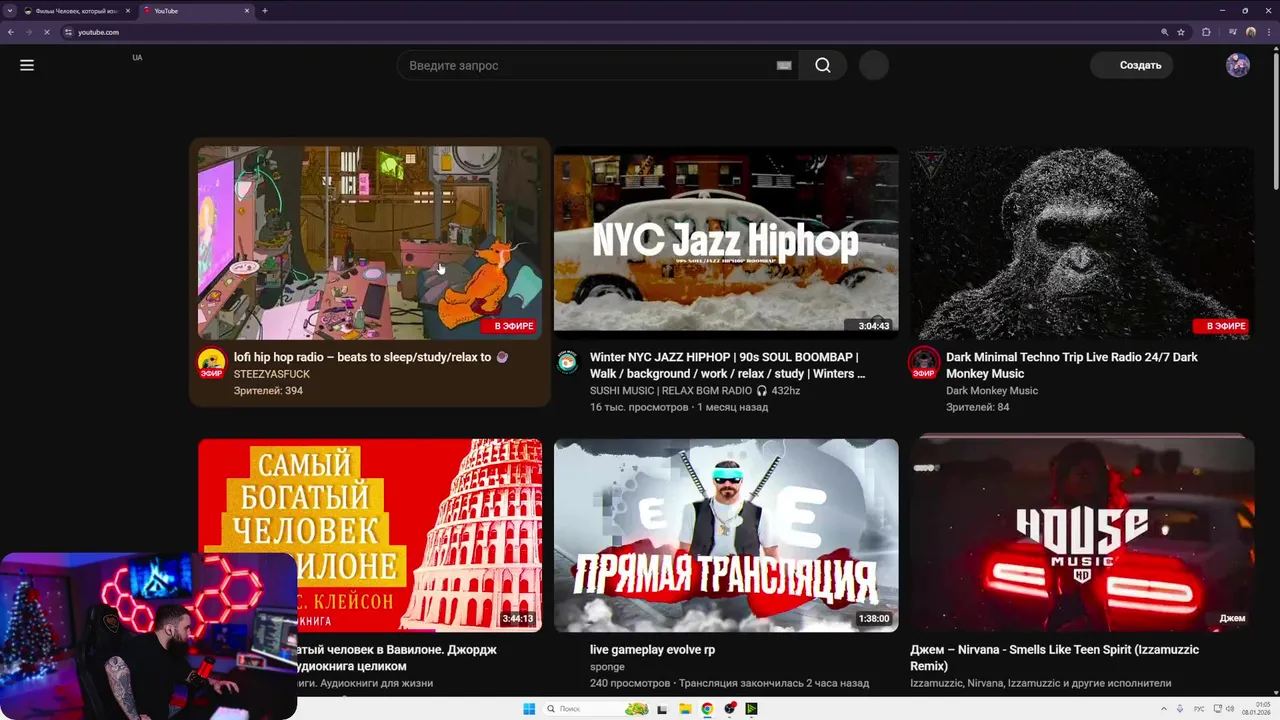Click Джем Nirvana Smells Like Teen Spirit title
Image resolution: width=1280 pixels, height=720 pixels.
click(x=1054, y=657)
